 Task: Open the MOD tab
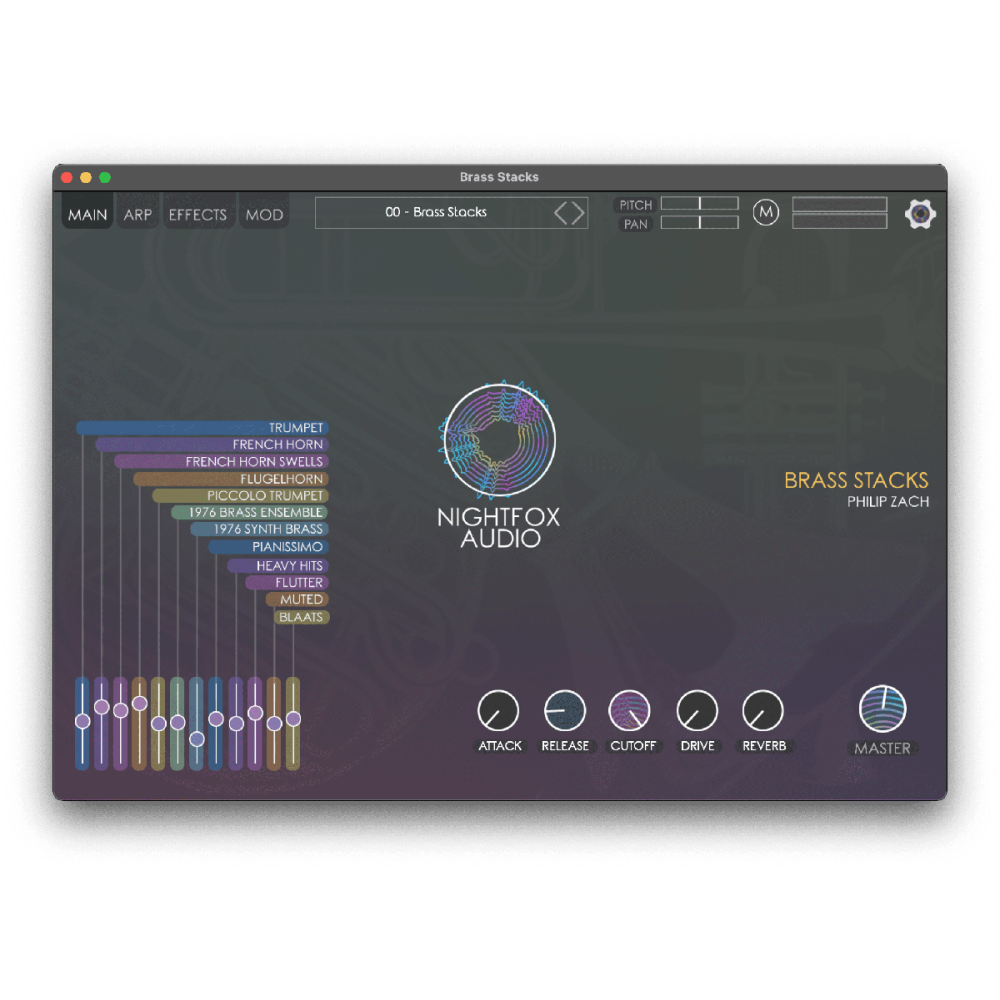[x=264, y=215]
